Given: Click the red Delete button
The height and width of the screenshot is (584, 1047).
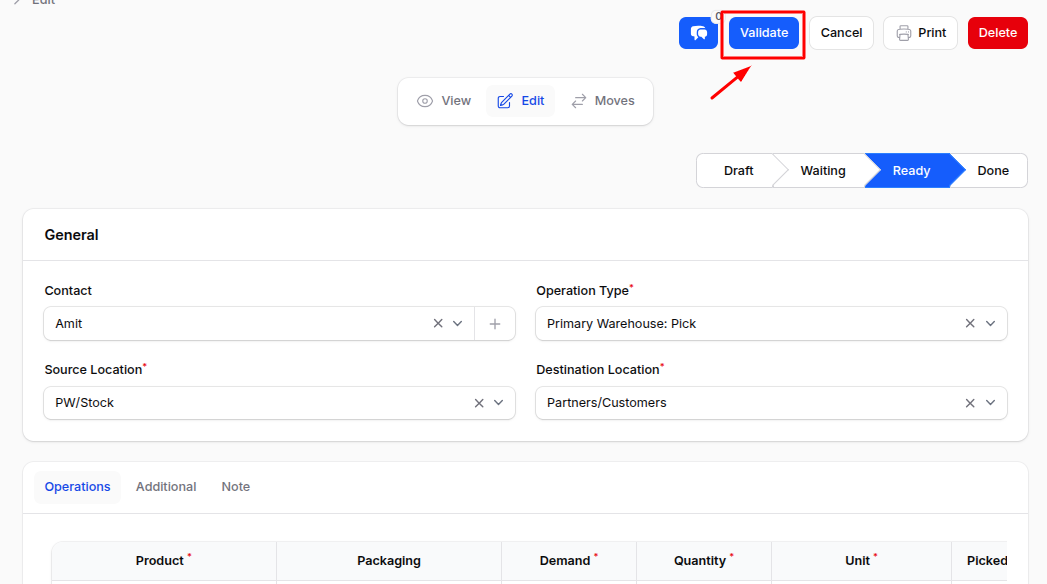Looking at the screenshot, I should [997, 32].
